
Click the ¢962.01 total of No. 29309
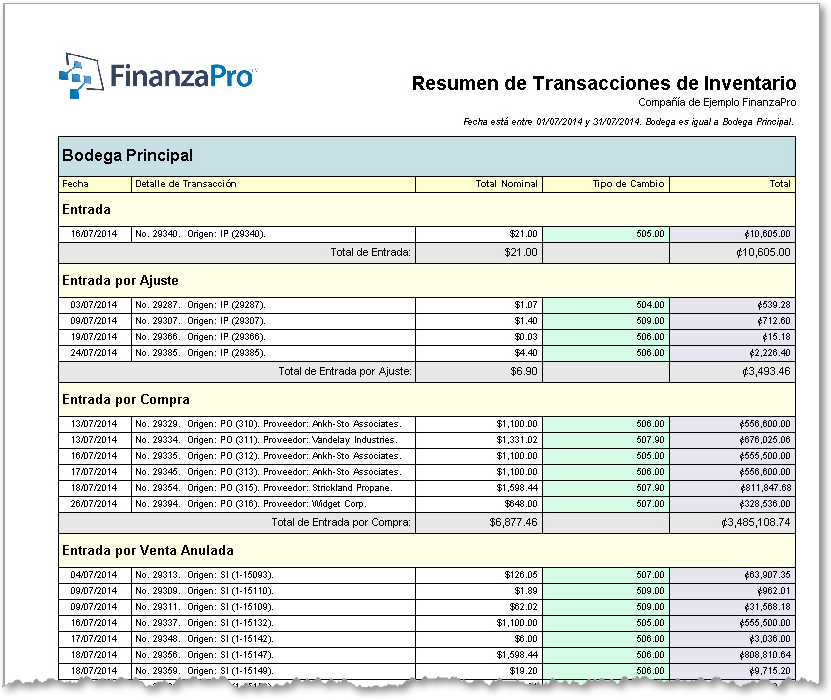774,591
